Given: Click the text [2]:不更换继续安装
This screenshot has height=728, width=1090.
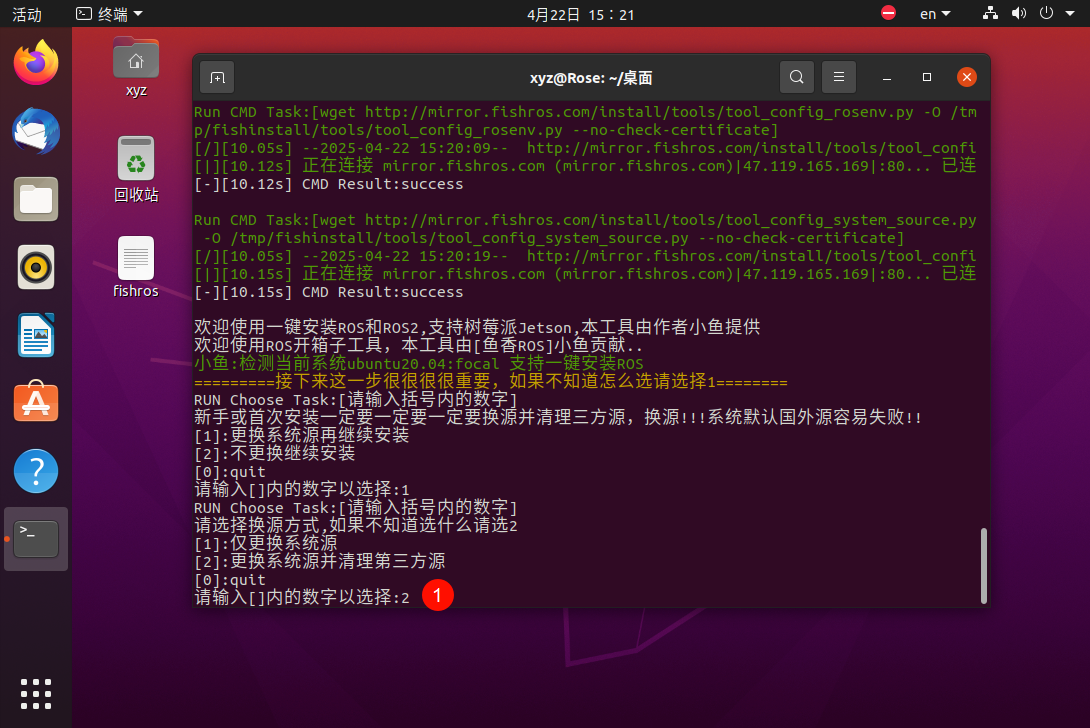Looking at the screenshot, I should [275, 453].
